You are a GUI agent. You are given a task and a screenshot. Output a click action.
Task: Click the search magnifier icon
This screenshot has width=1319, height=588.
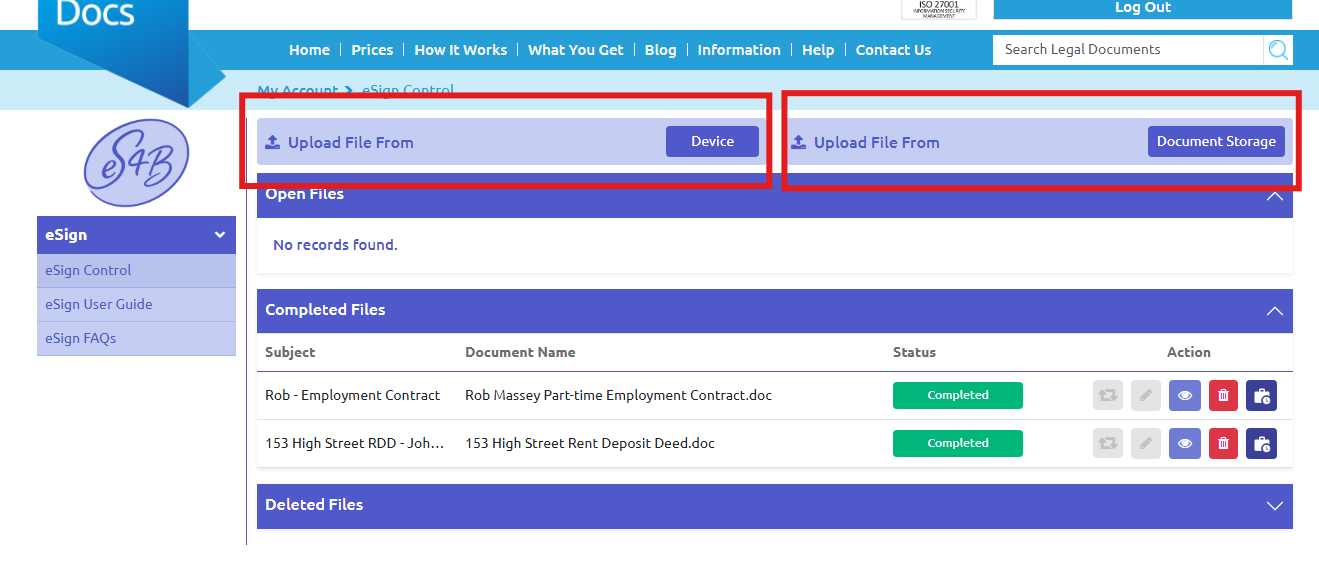1278,50
